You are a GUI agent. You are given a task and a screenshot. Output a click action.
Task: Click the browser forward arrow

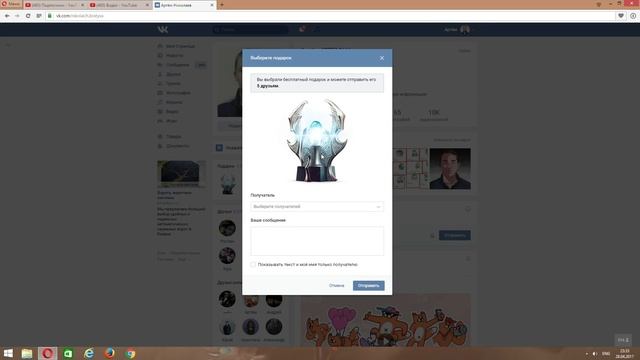17,16
